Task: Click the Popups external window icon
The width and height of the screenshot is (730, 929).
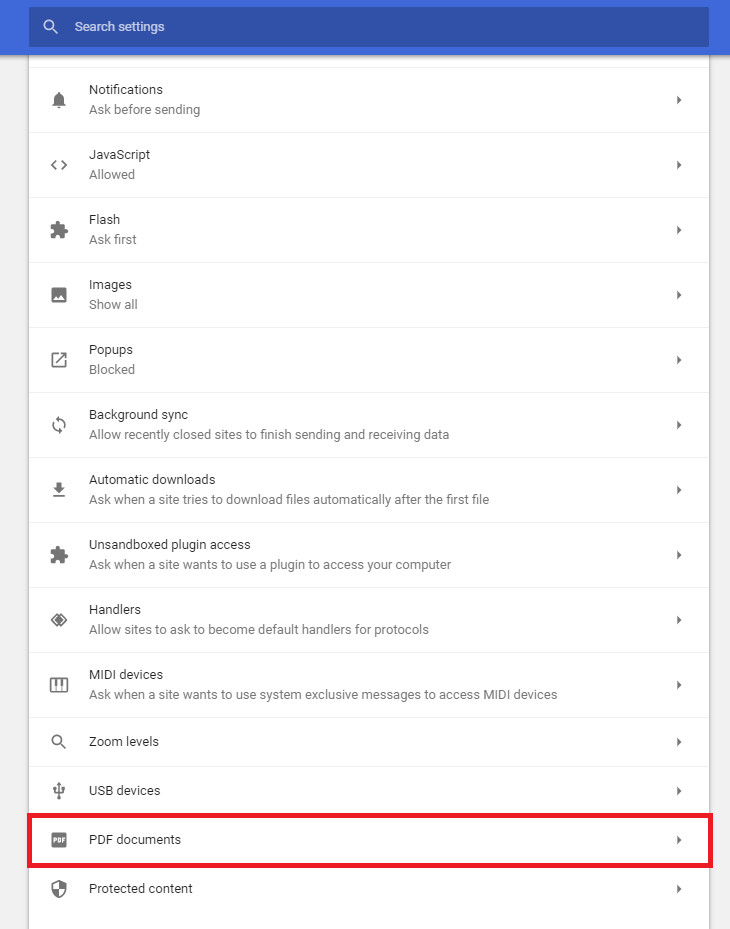Action: (59, 360)
